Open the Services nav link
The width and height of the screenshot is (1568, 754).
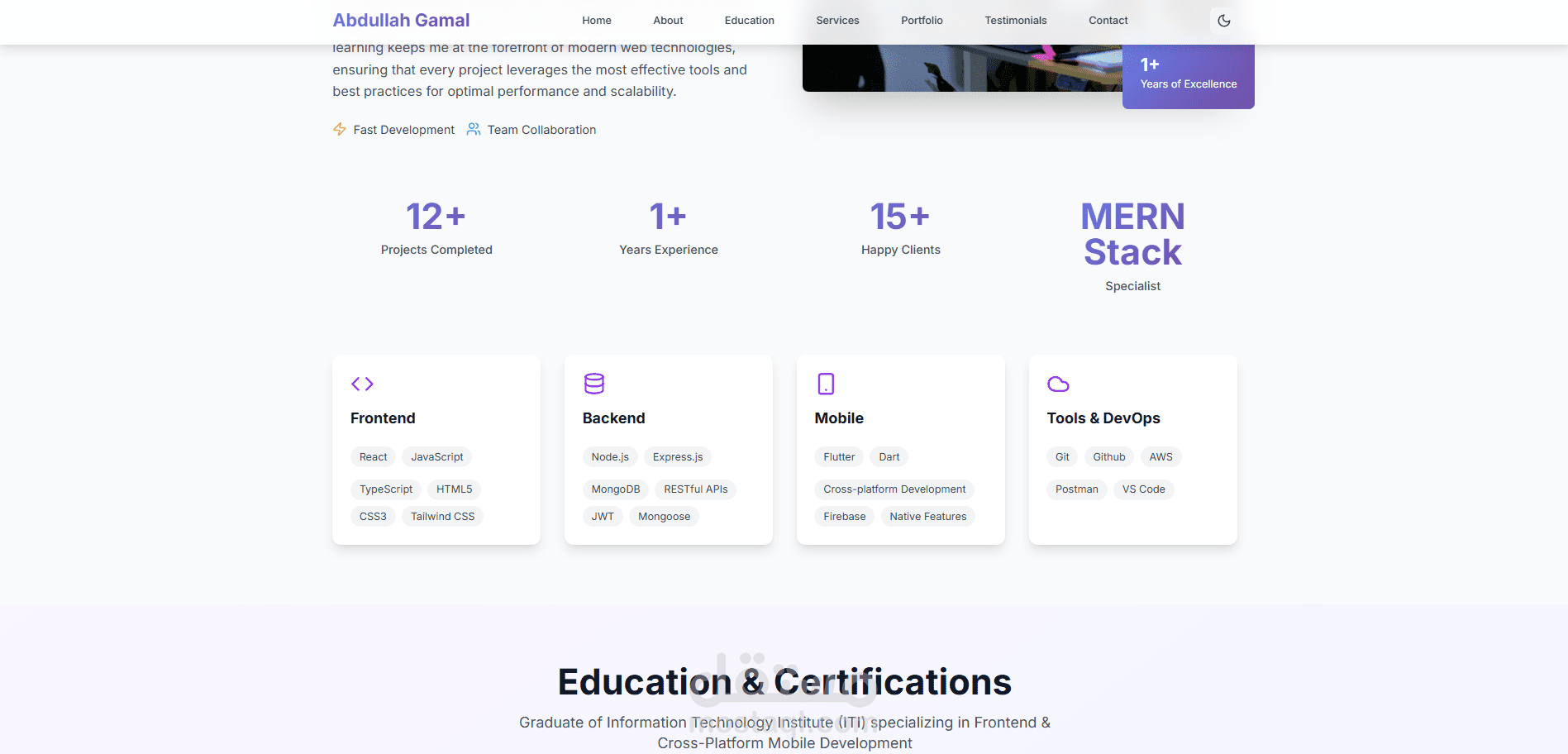(837, 21)
